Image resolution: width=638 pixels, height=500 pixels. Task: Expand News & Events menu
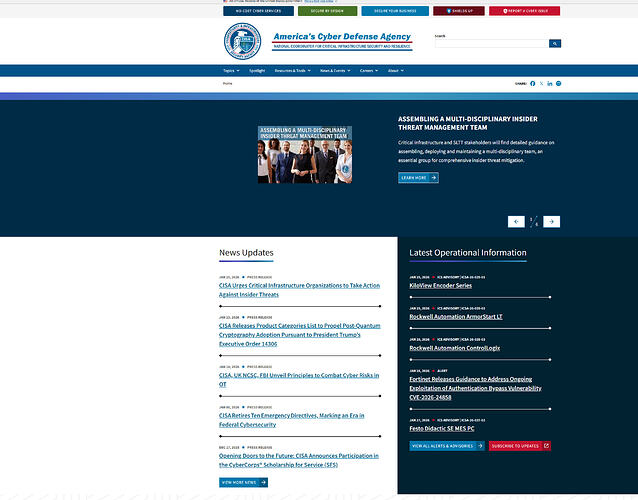[335, 71]
